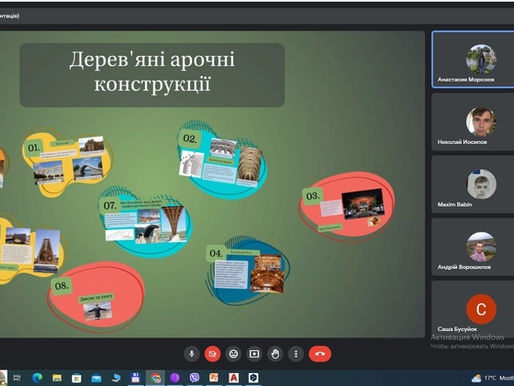Open section 07 teal bubble
The image size is (514, 386).
pos(145,222)
